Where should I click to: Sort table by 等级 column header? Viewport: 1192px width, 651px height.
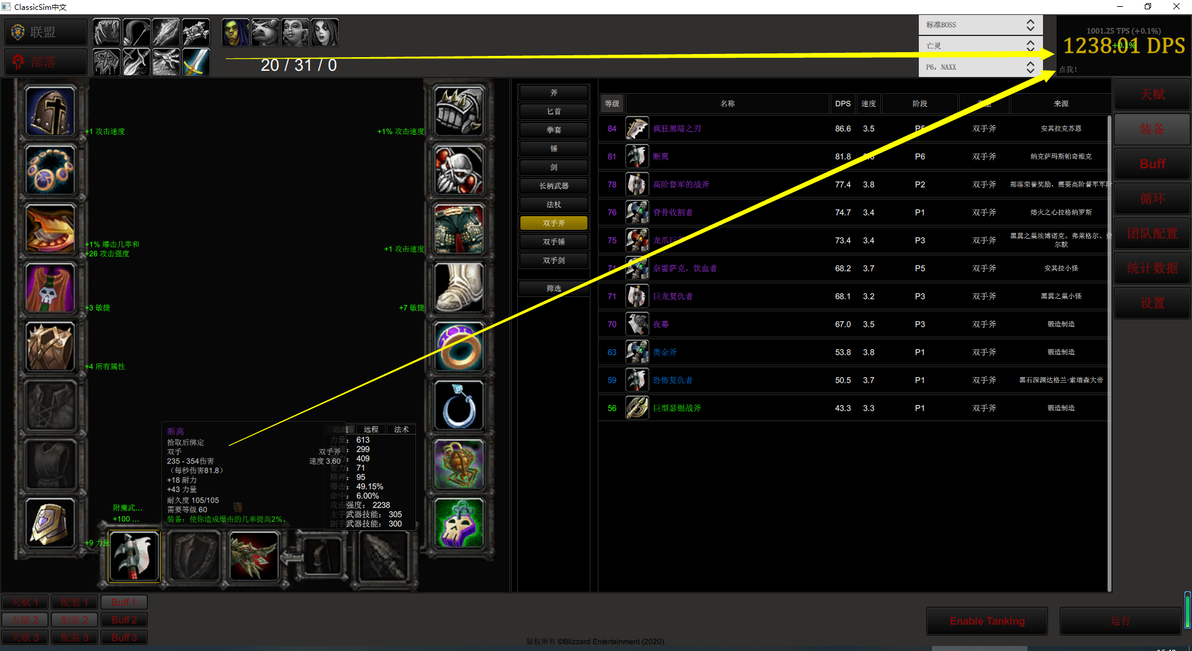tap(612, 103)
